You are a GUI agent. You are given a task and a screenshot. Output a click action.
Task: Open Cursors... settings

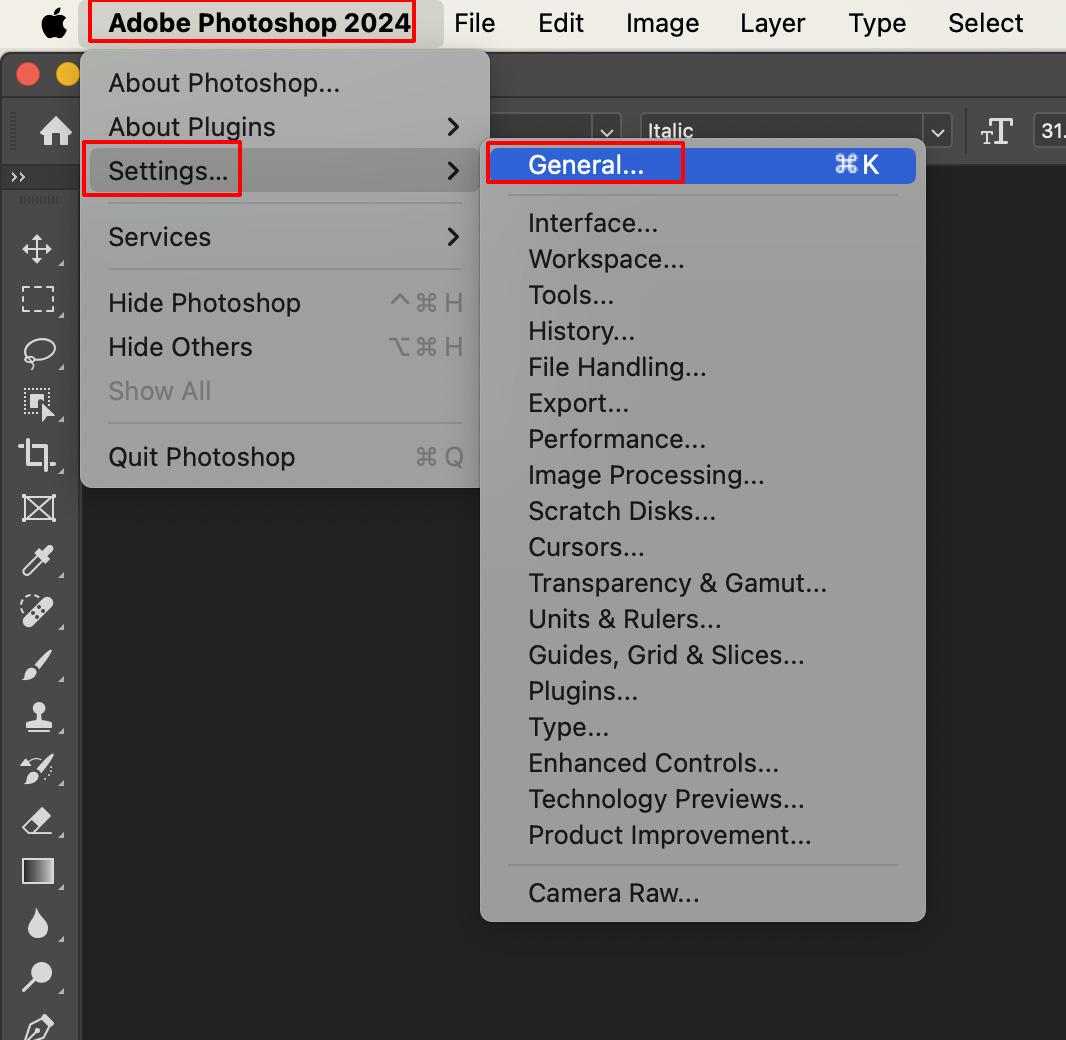703,547
